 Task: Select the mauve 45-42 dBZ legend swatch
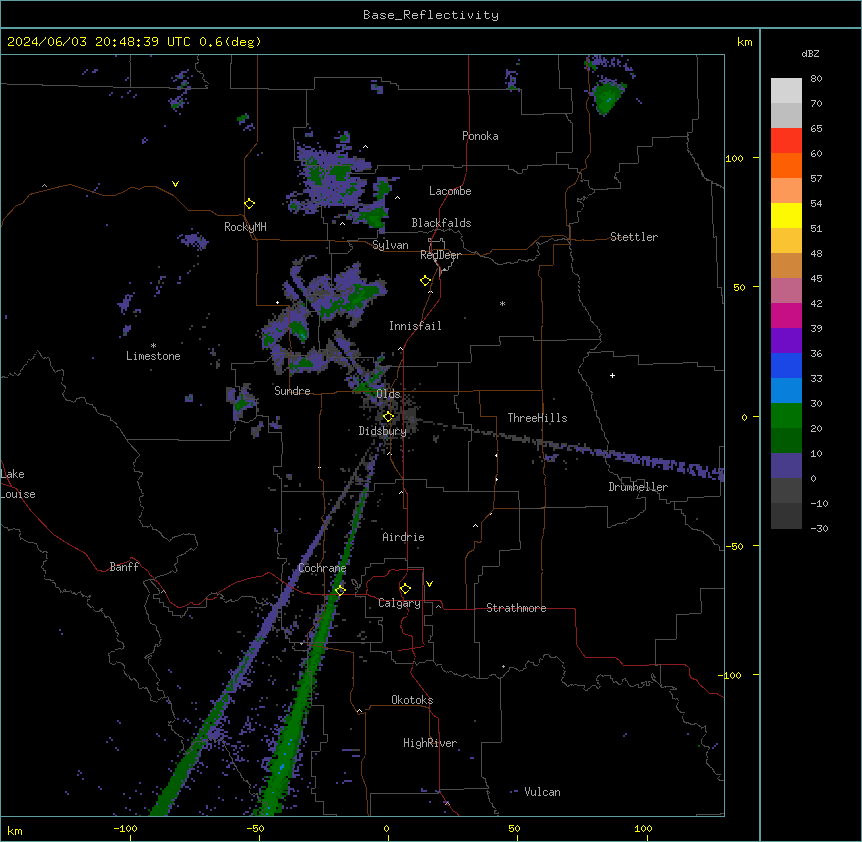click(x=786, y=291)
